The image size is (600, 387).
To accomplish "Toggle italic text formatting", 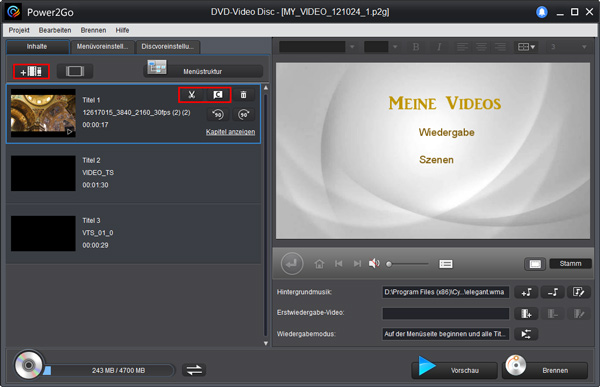I will click(439, 47).
